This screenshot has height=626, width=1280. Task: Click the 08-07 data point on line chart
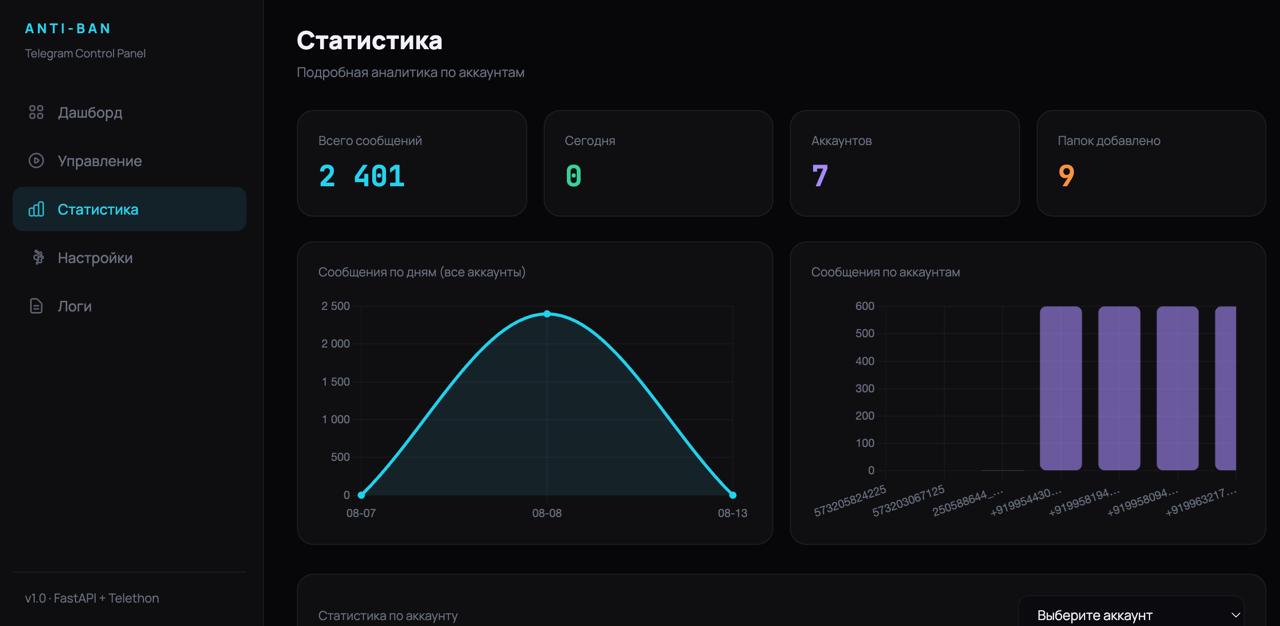coord(361,495)
